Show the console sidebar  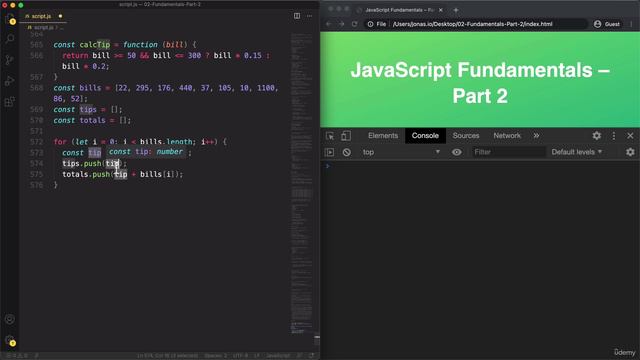(x=330, y=152)
